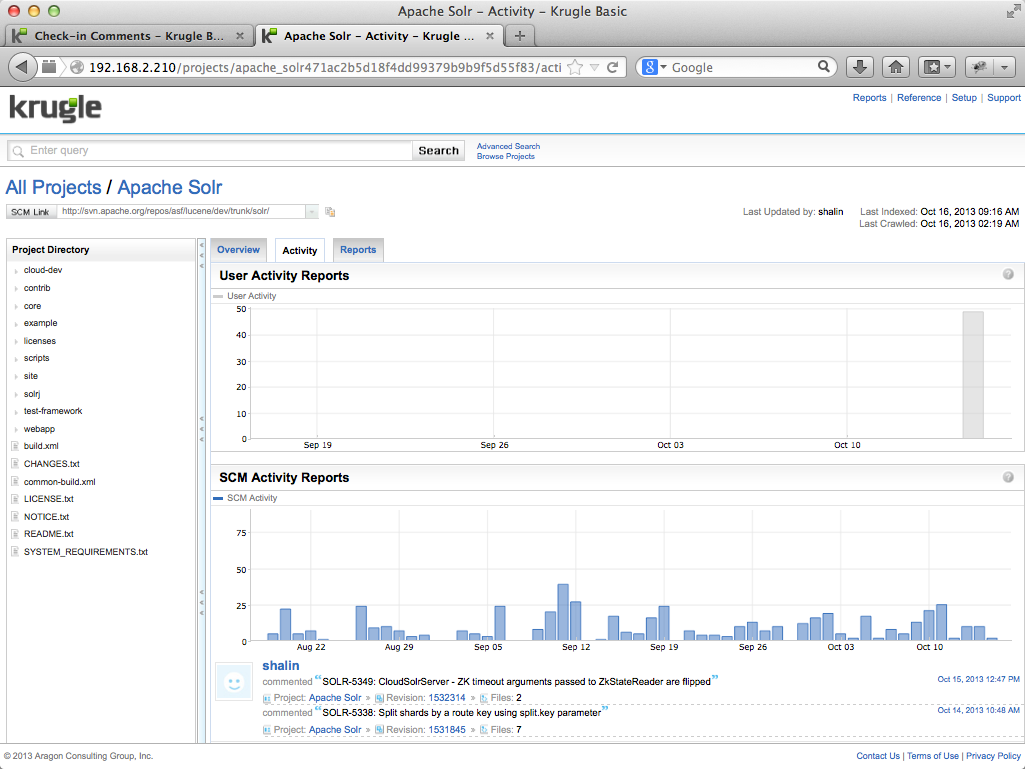Copy the SCM Link with the clipboard icon

tap(330, 212)
